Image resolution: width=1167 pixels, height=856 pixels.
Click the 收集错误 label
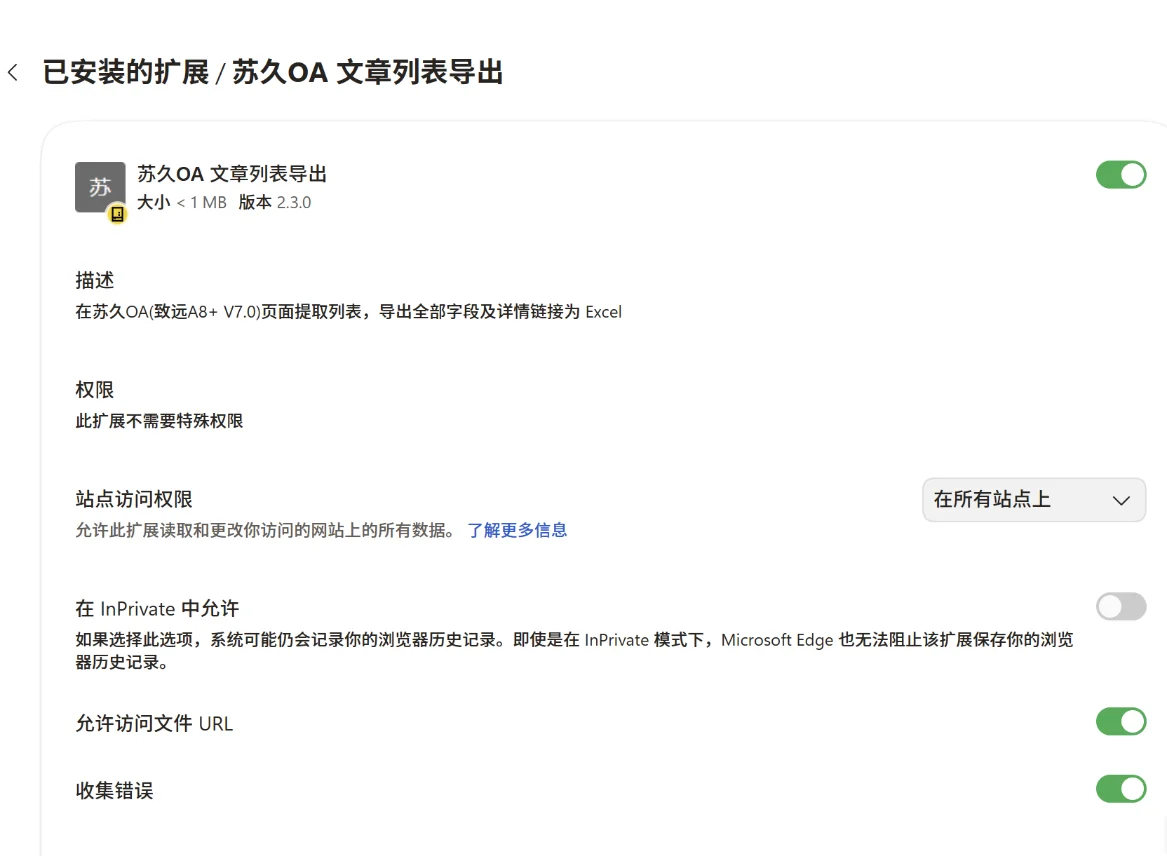115,790
